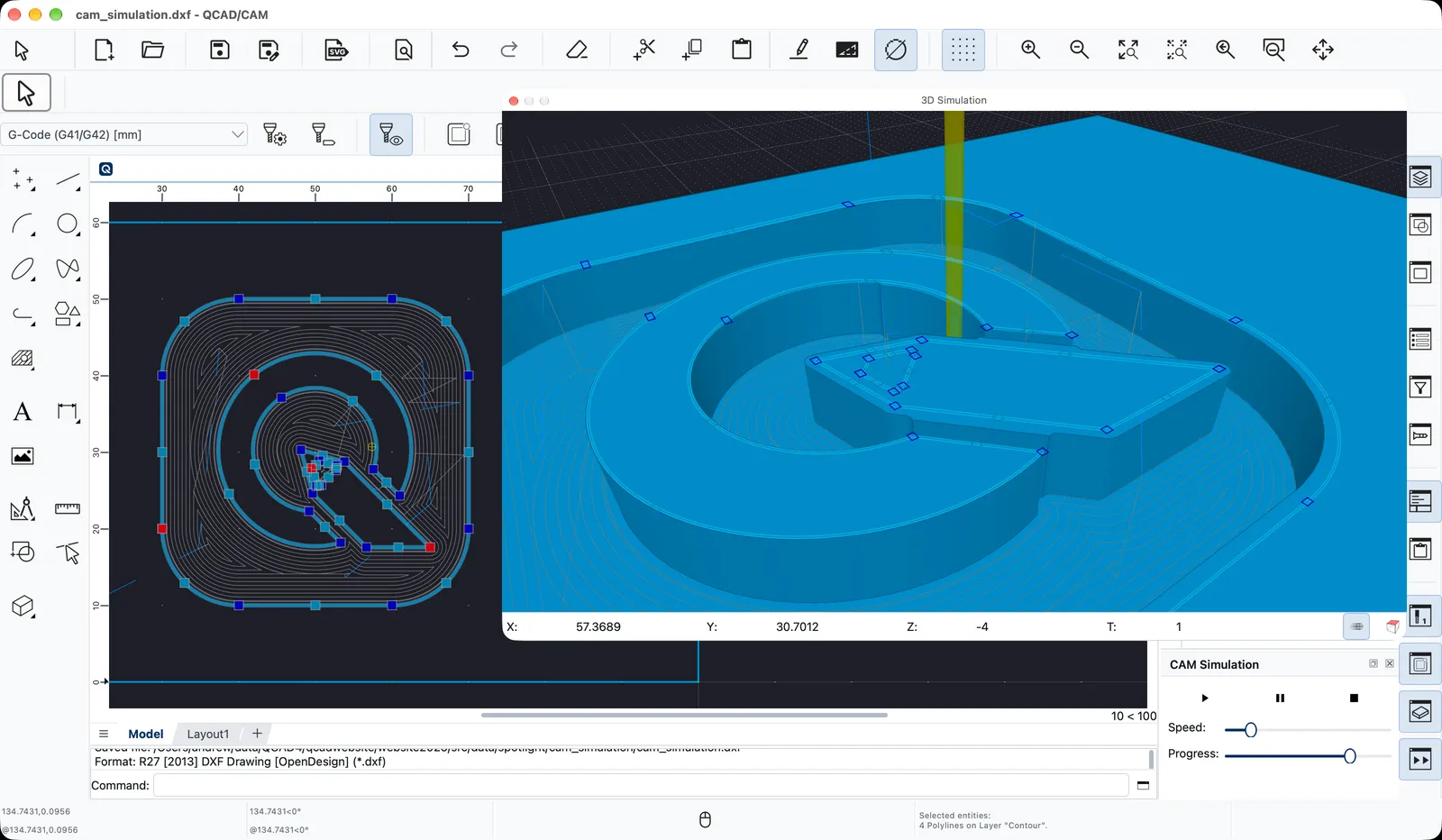Play the CAM simulation

click(x=1205, y=698)
